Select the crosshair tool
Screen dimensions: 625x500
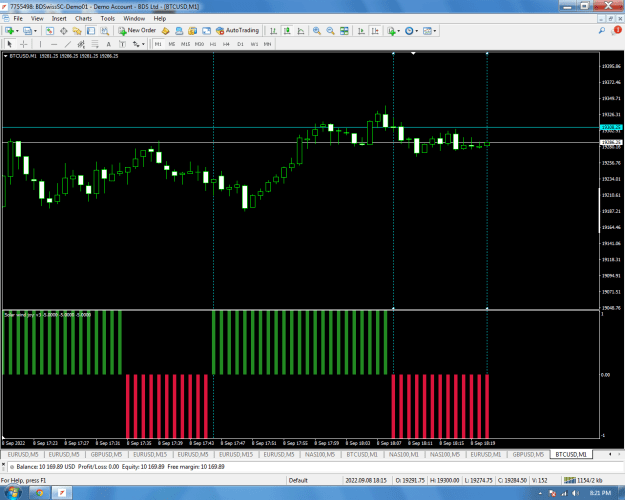click(24, 44)
